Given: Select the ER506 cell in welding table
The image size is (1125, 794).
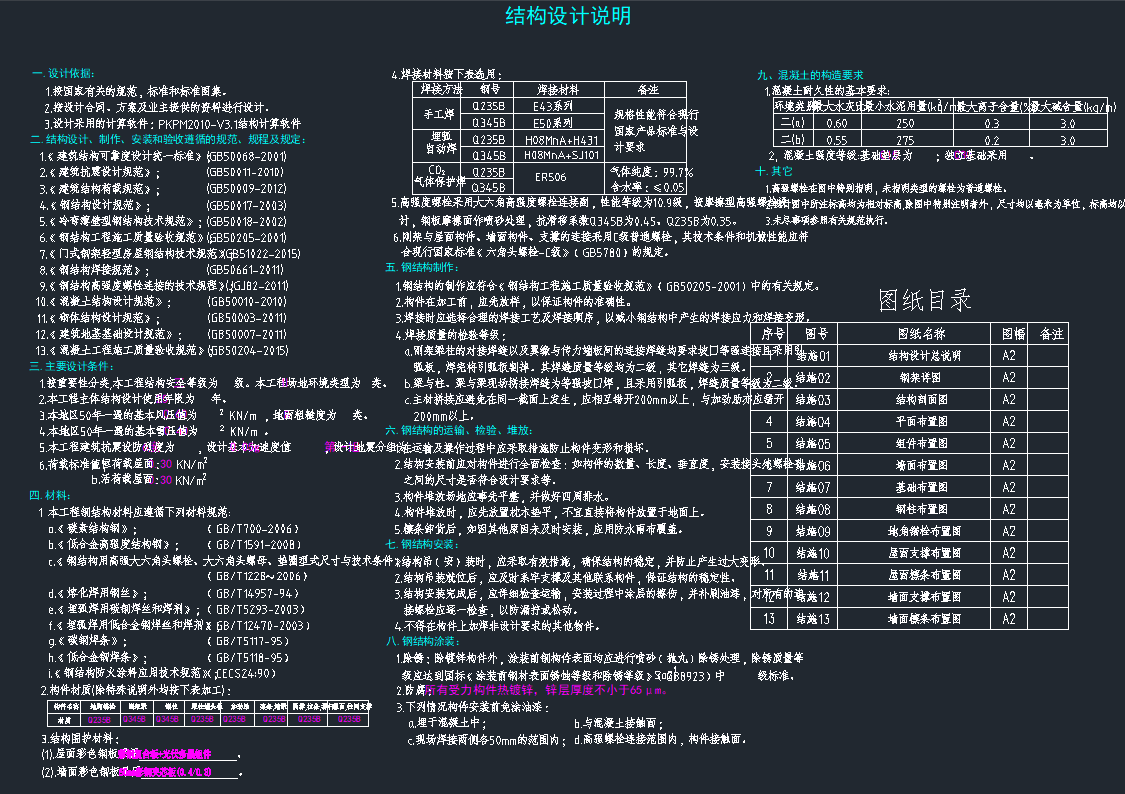Looking at the screenshot, I should (x=551, y=178).
